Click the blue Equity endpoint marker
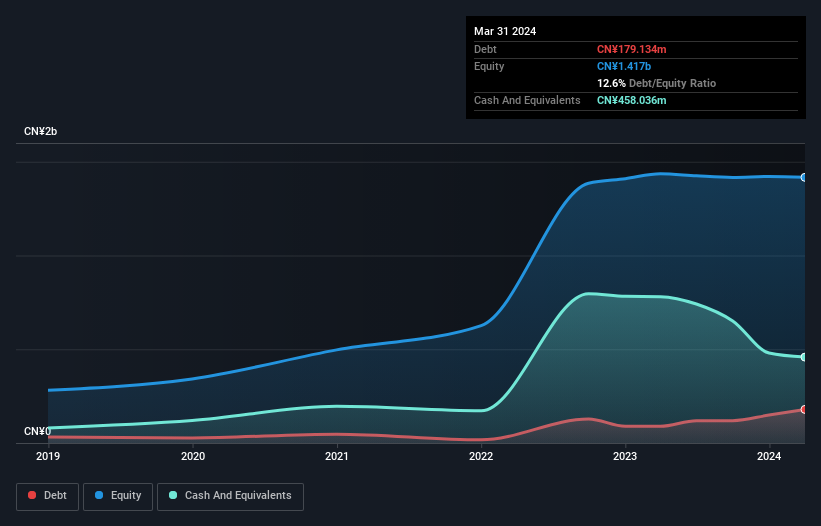 (804, 177)
